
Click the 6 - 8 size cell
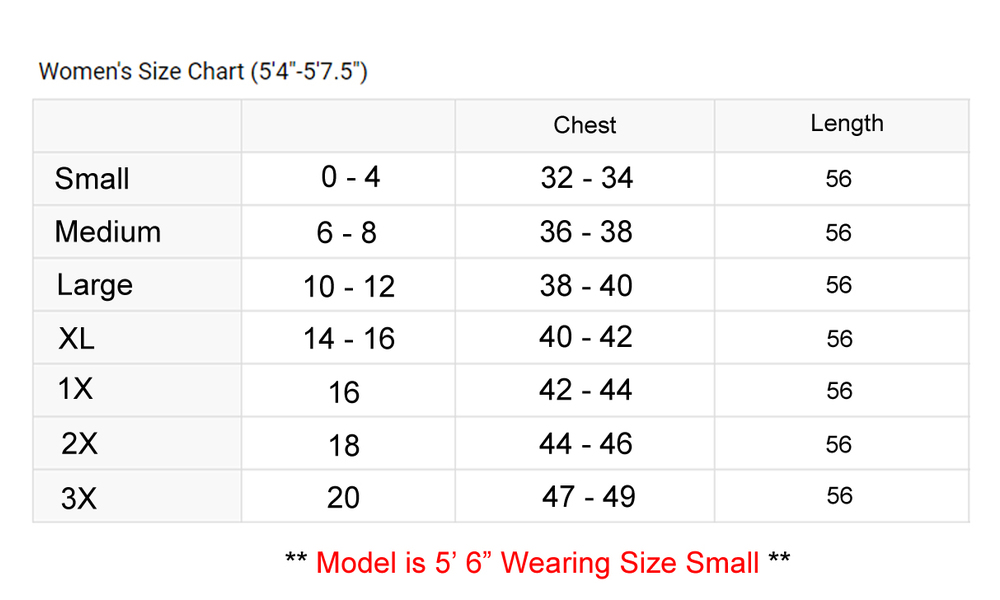(x=346, y=233)
